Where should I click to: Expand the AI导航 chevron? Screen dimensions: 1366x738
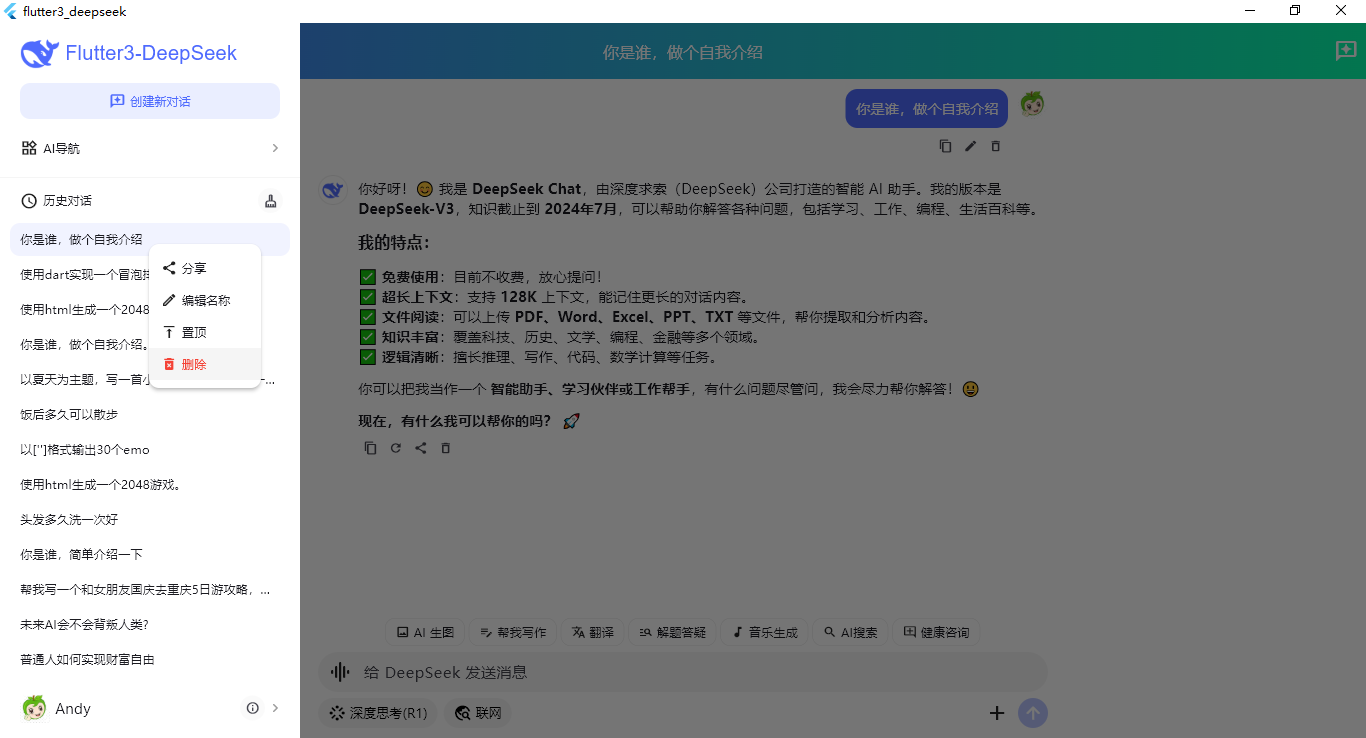[275, 148]
